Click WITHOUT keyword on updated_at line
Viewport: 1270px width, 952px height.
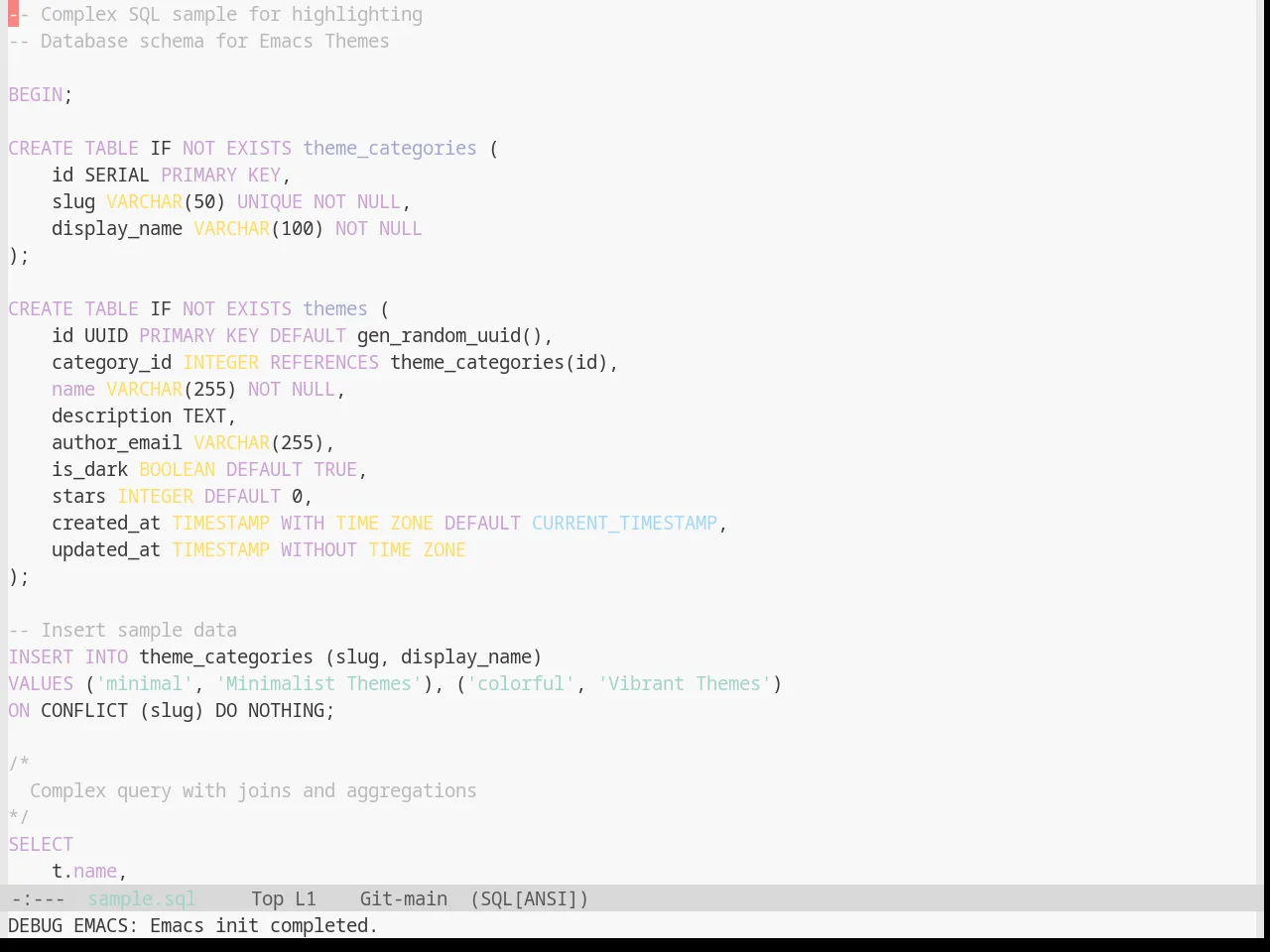[318, 549]
